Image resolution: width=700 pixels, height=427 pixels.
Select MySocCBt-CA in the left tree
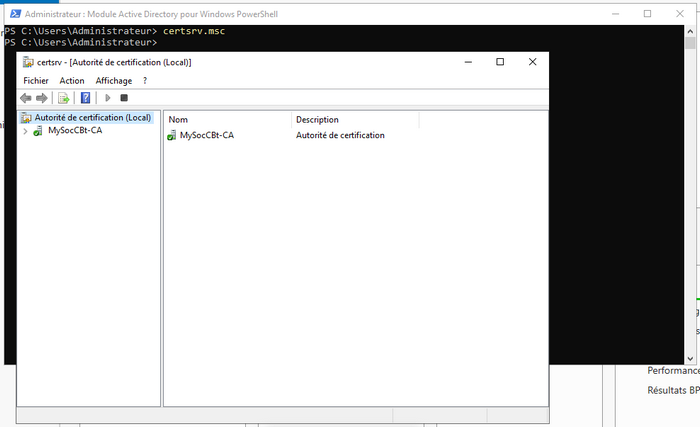pyautogui.click(x=75, y=131)
